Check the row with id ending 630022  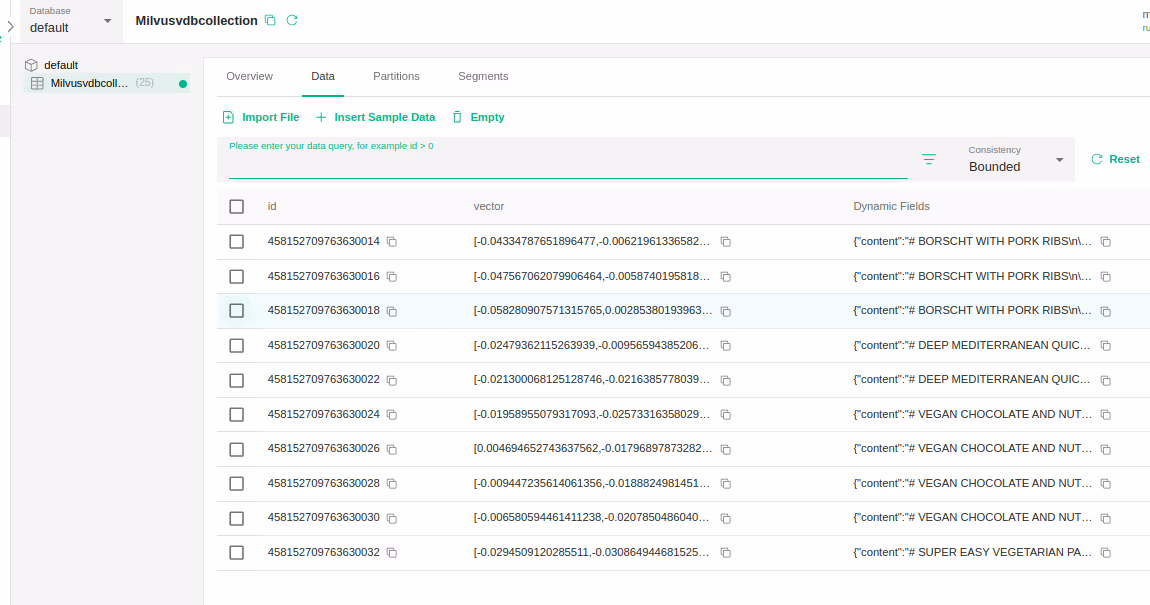(x=236, y=380)
